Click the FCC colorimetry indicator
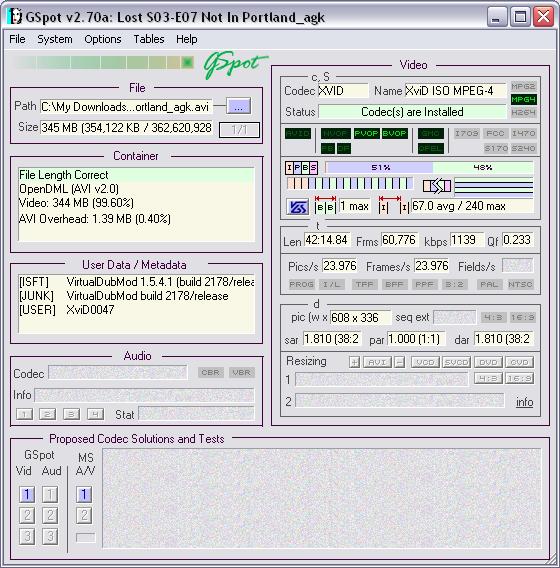The width and height of the screenshot is (560, 568). pos(495,134)
